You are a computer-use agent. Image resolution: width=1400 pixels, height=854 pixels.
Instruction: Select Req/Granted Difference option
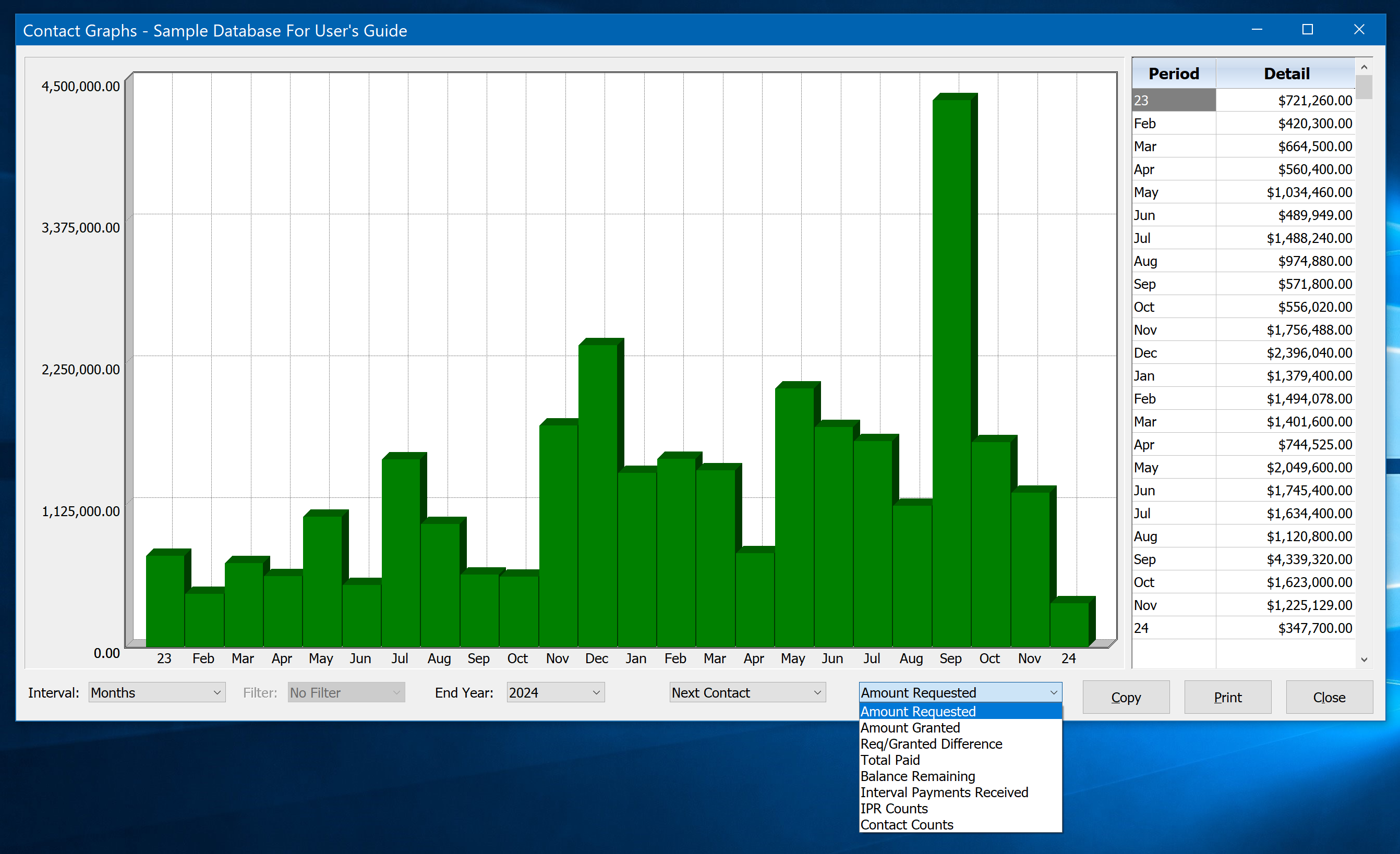click(960, 744)
